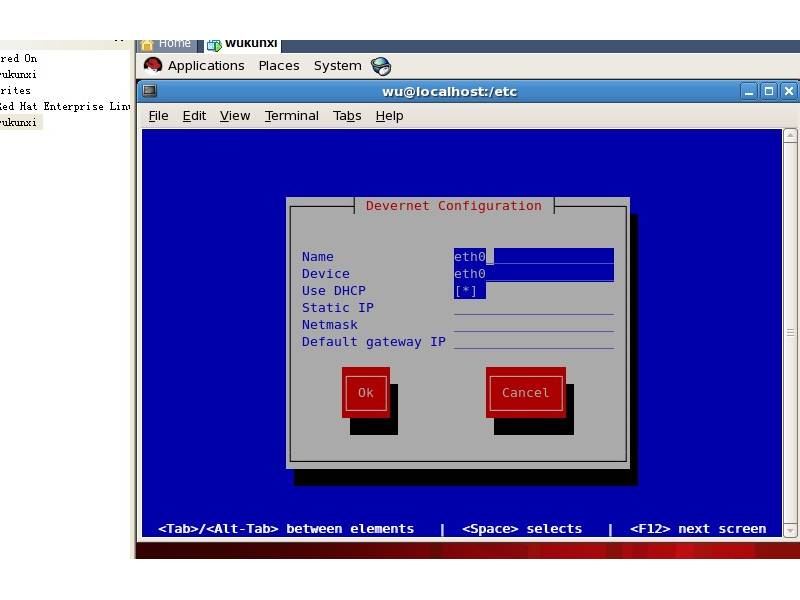This screenshot has width=800, height=600.
Task: Click the Static IP input field
Action: [533, 308]
